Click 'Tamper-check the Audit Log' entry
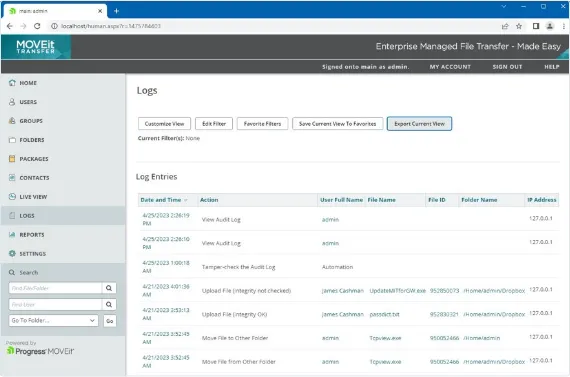Image resolution: width=570 pixels, height=377 pixels. click(x=238, y=267)
